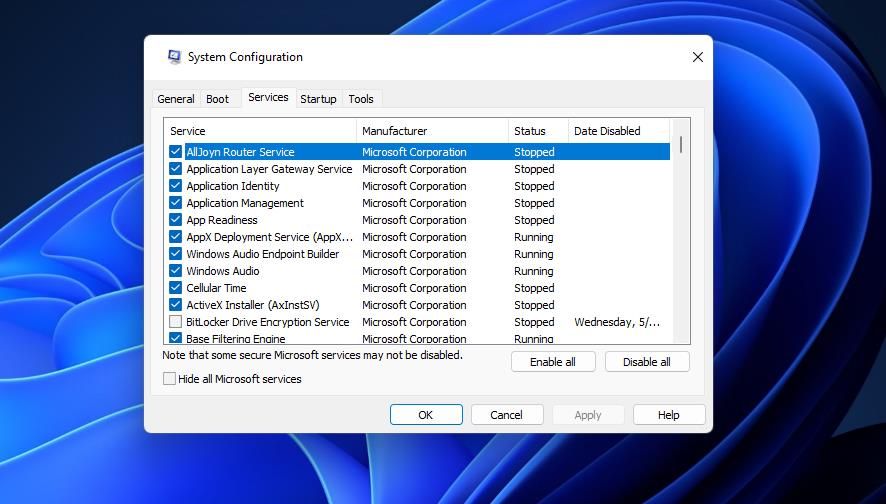Image resolution: width=886 pixels, height=504 pixels.
Task: Sort by the Service column header
Action: (260, 131)
